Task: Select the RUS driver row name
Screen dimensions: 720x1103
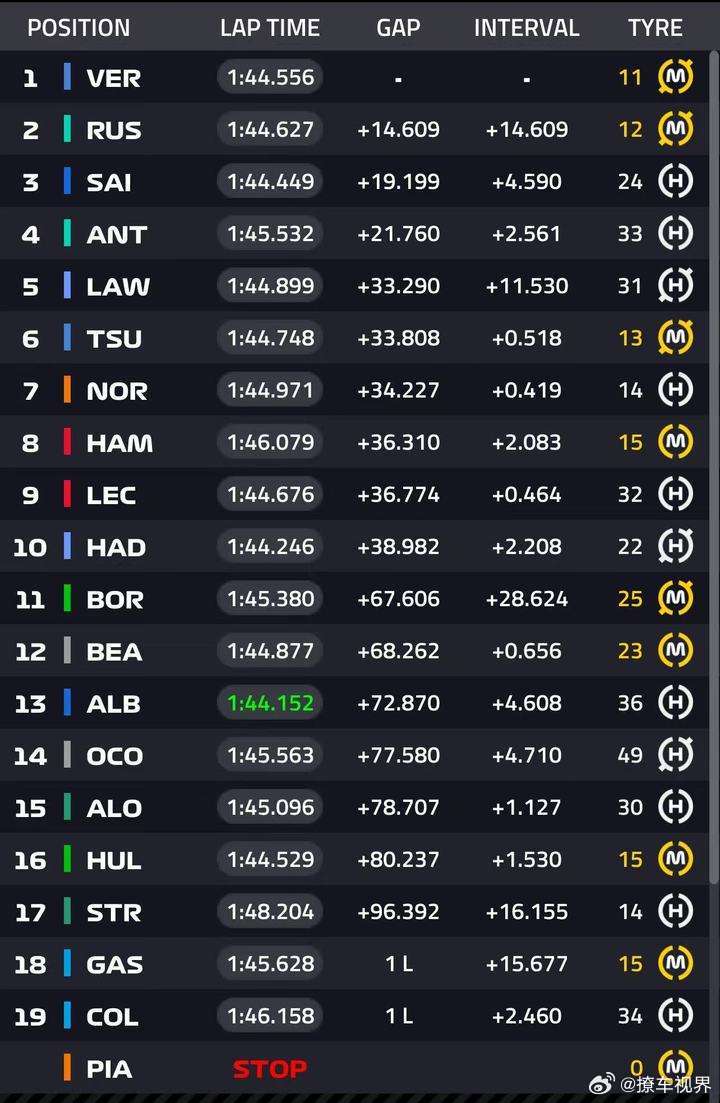Action: 114,130
